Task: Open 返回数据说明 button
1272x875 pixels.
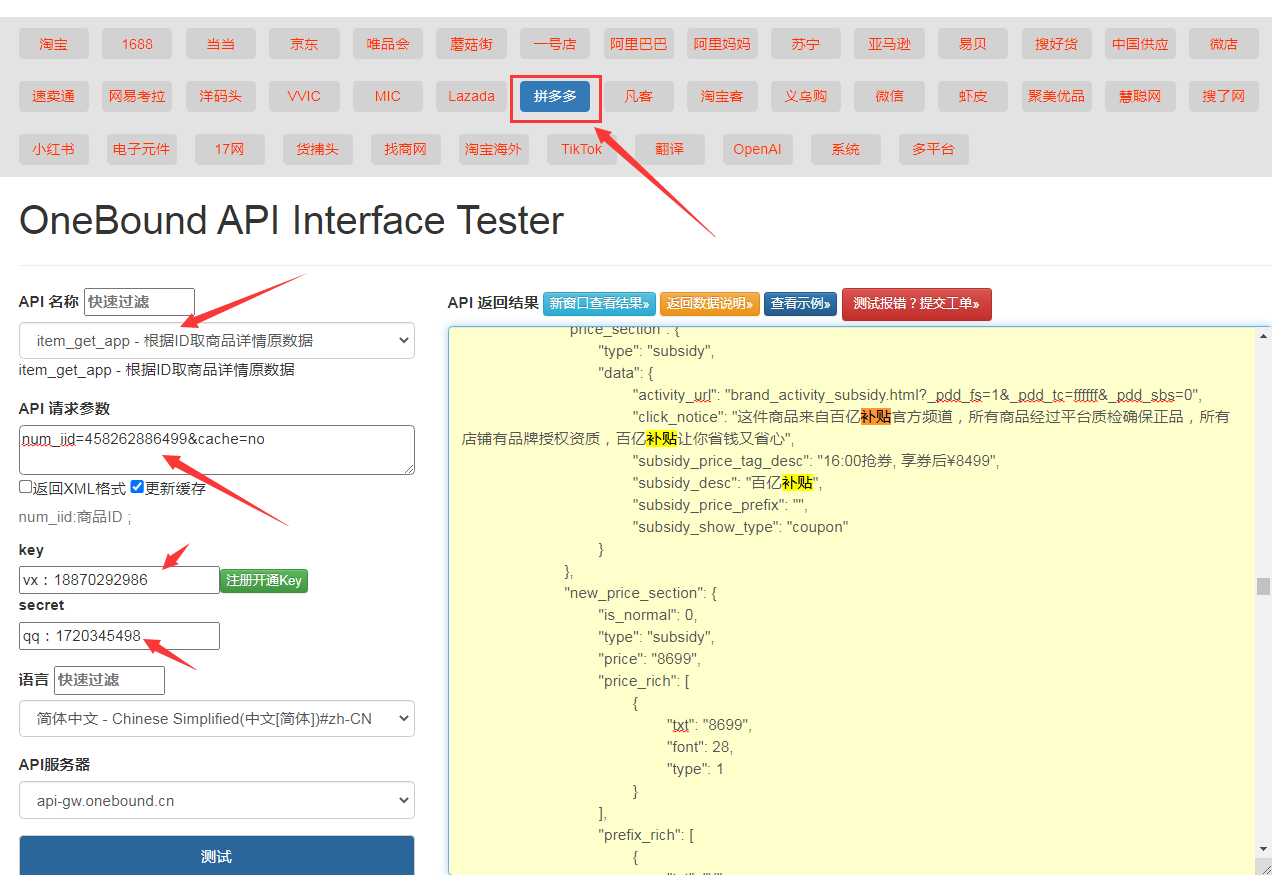Action: 710,304
